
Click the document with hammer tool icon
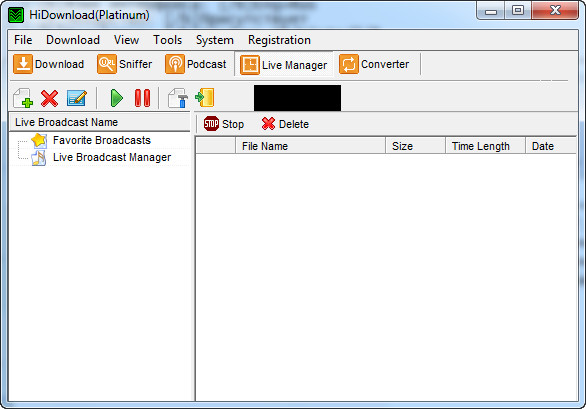tap(178, 98)
